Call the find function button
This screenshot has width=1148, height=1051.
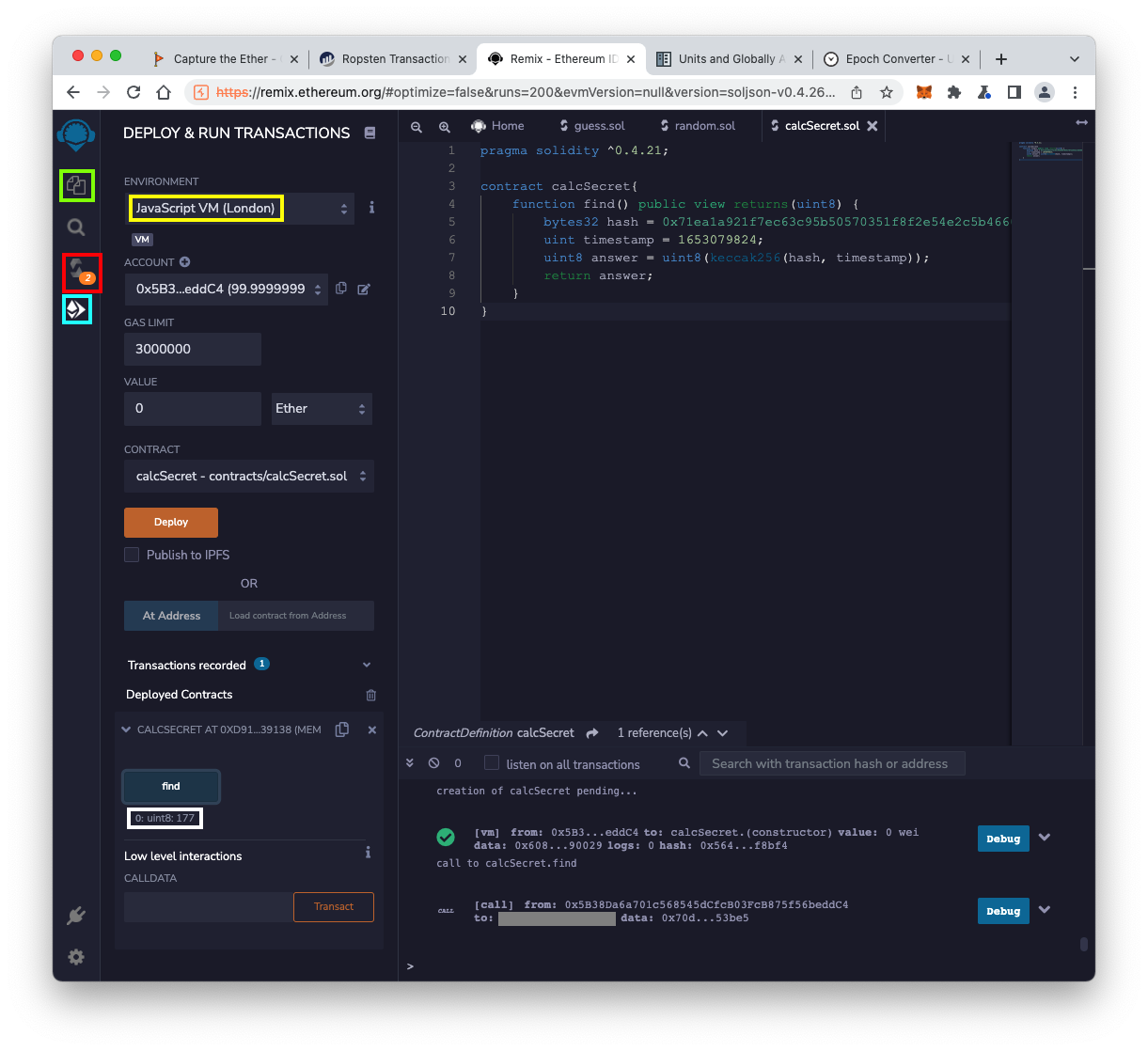(171, 787)
